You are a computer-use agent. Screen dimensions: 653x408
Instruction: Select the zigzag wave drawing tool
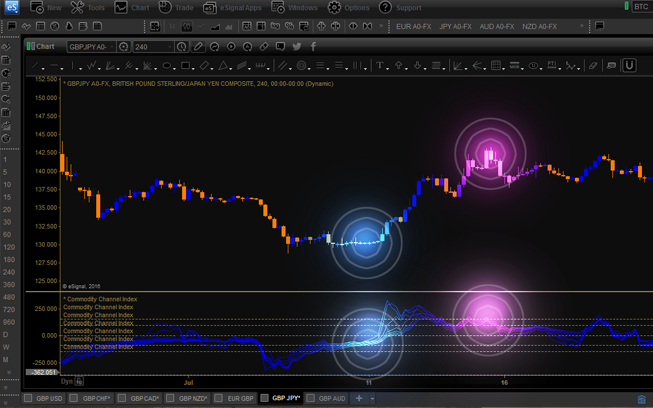pos(92,65)
